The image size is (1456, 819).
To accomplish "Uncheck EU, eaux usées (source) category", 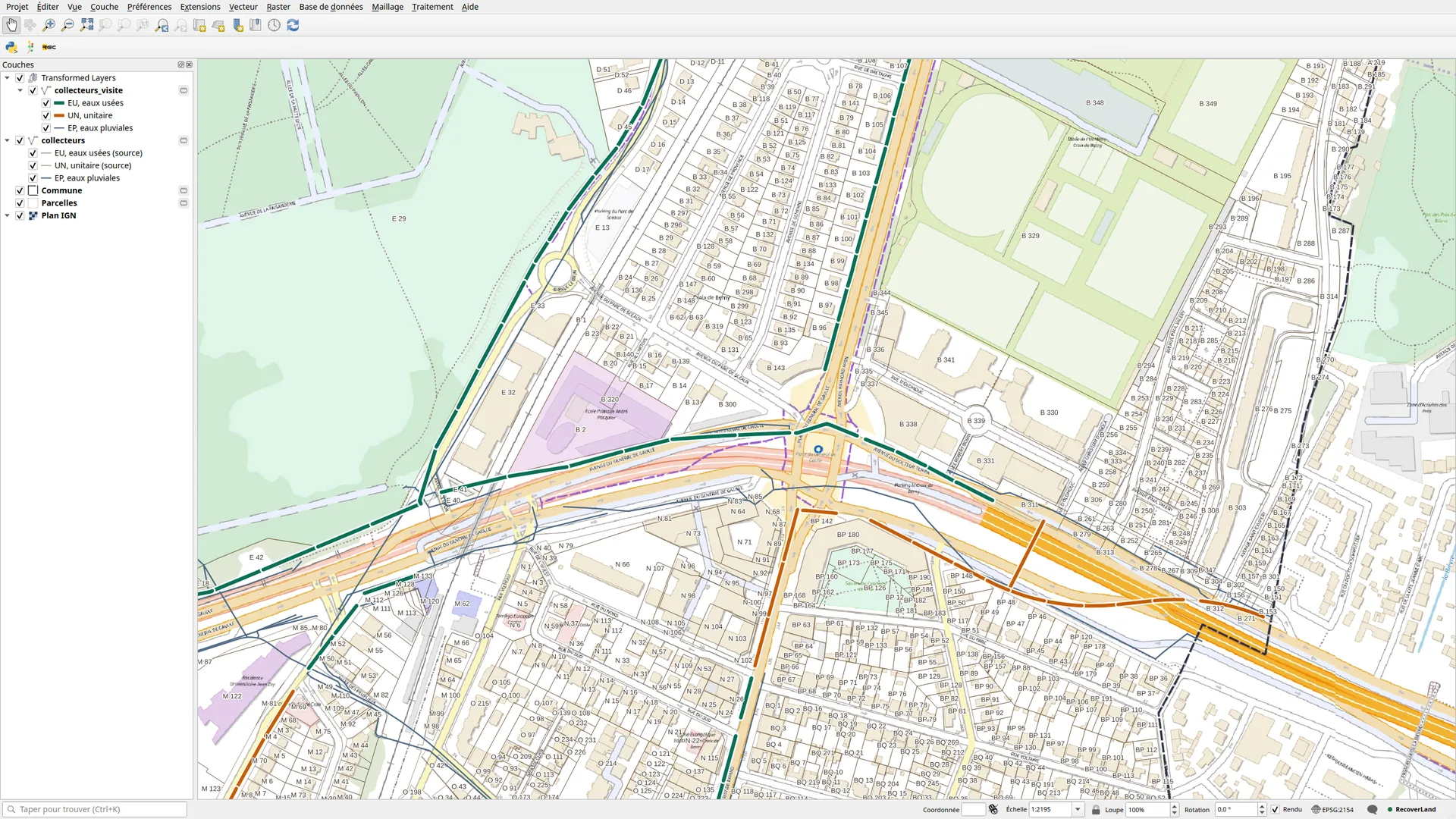I will [33, 153].
